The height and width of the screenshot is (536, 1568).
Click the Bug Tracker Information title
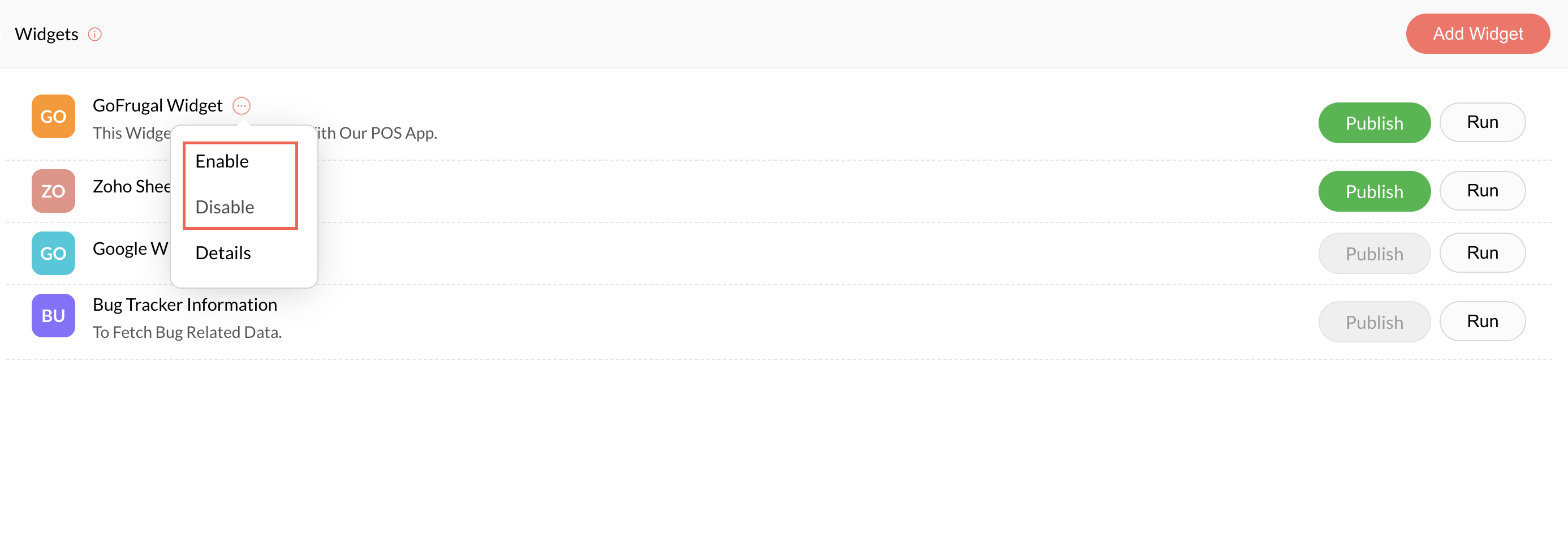184,305
